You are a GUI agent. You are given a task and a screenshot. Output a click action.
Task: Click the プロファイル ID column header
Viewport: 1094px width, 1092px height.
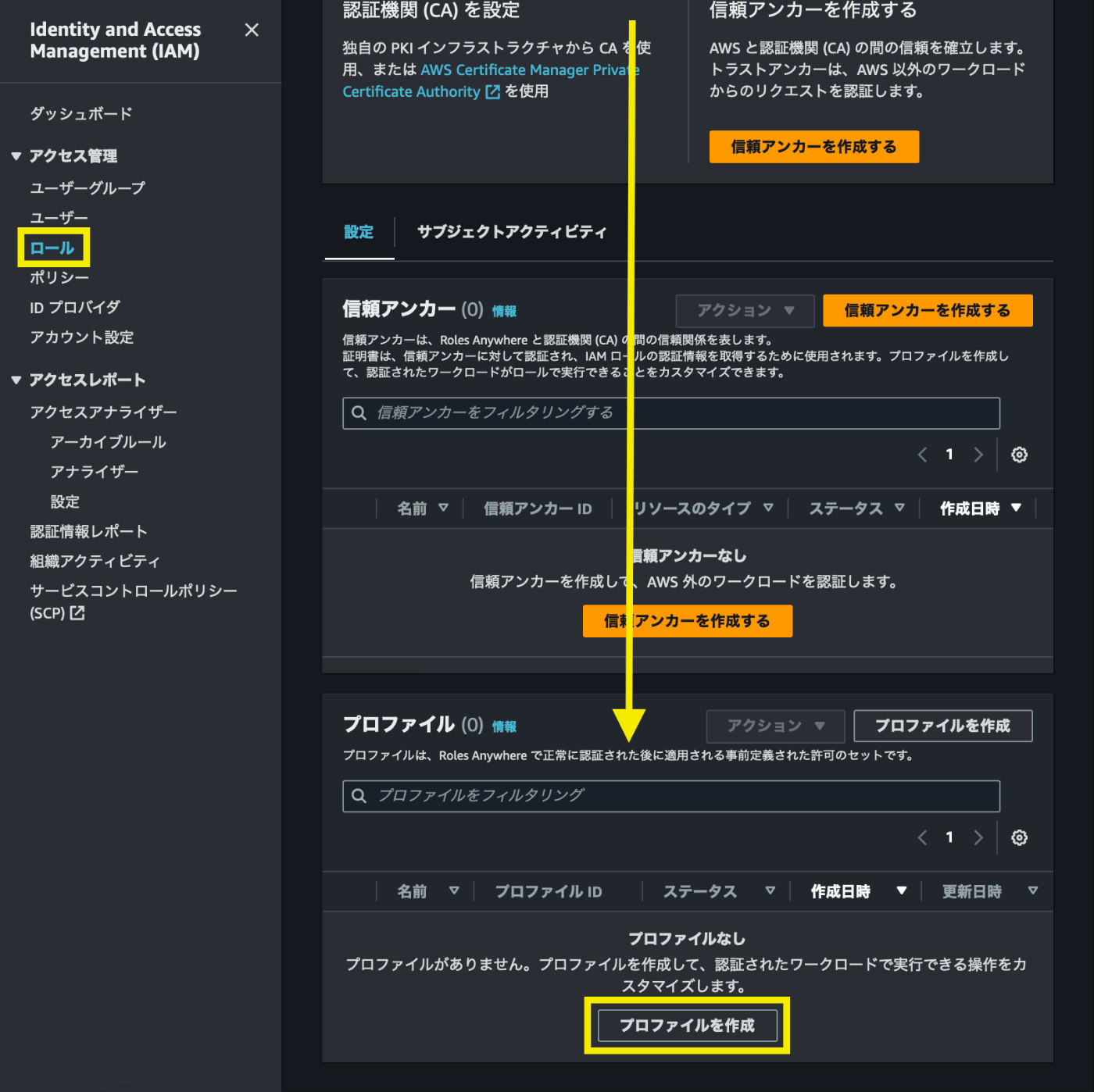549,891
